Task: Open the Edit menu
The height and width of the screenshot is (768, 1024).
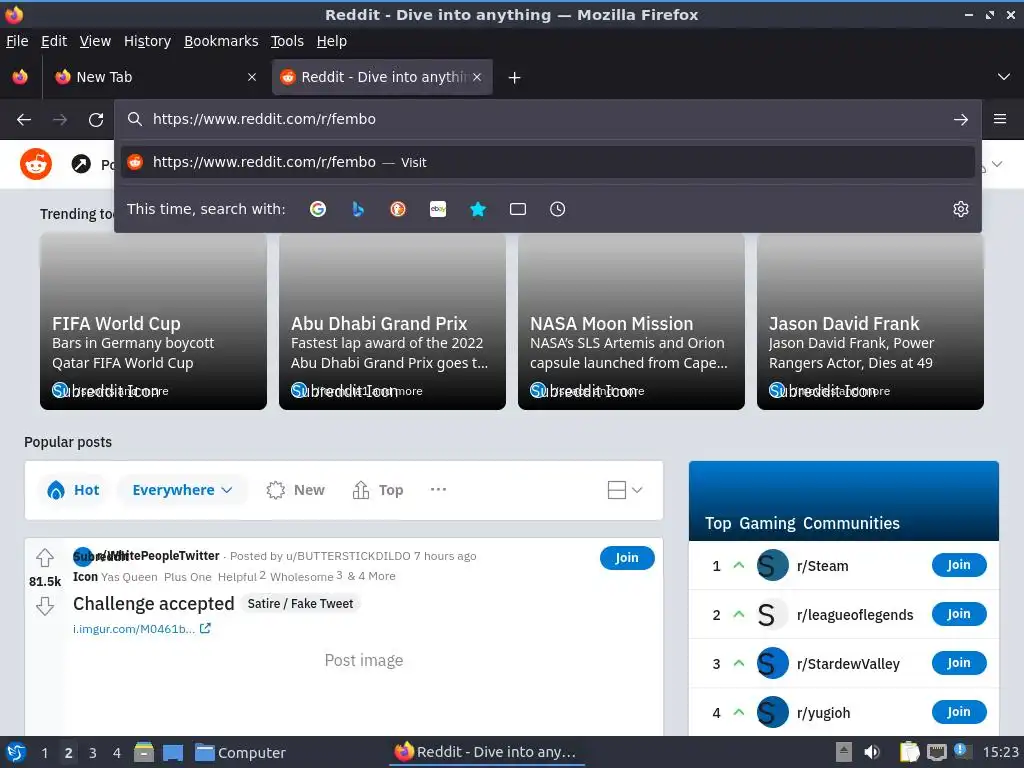Action: click(x=54, y=41)
